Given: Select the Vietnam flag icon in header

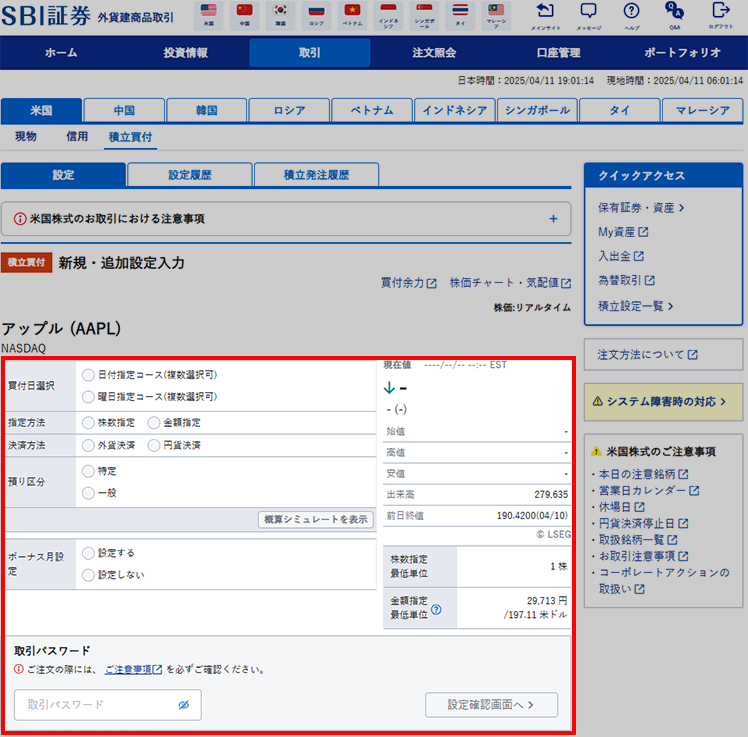Looking at the screenshot, I should pyautogui.click(x=353, y=15).
